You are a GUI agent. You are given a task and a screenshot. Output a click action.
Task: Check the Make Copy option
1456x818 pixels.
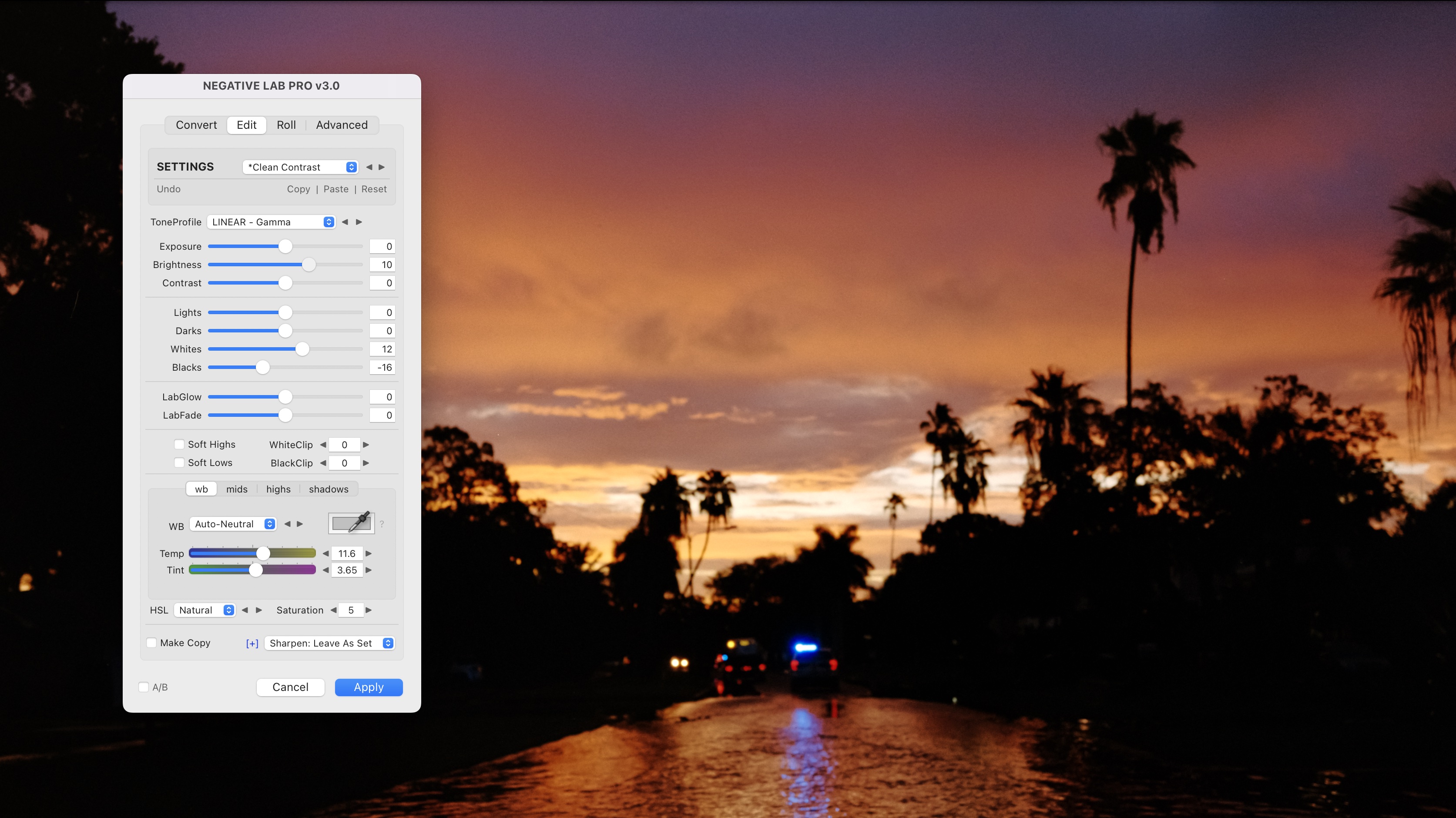(x=151, y=643)
